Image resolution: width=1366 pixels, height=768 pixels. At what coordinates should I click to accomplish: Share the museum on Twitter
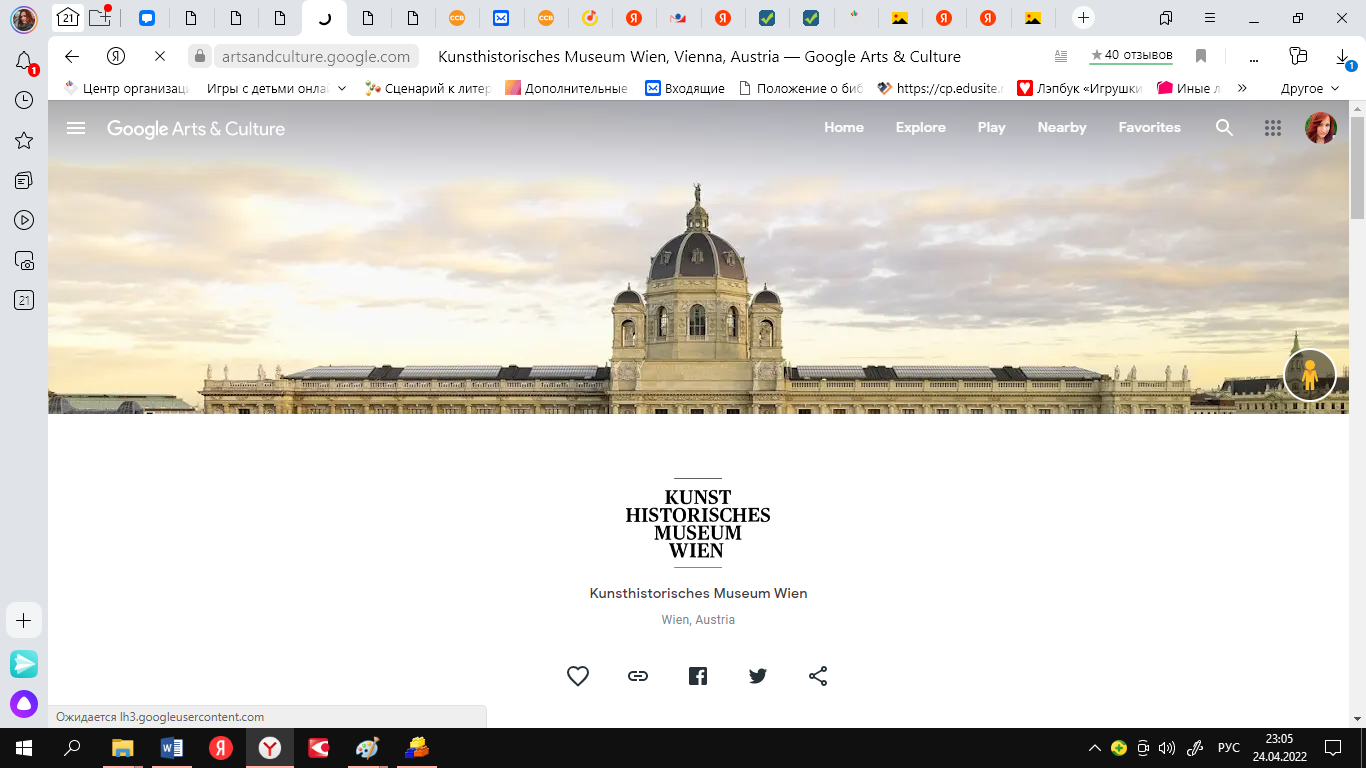click(758, 676)
